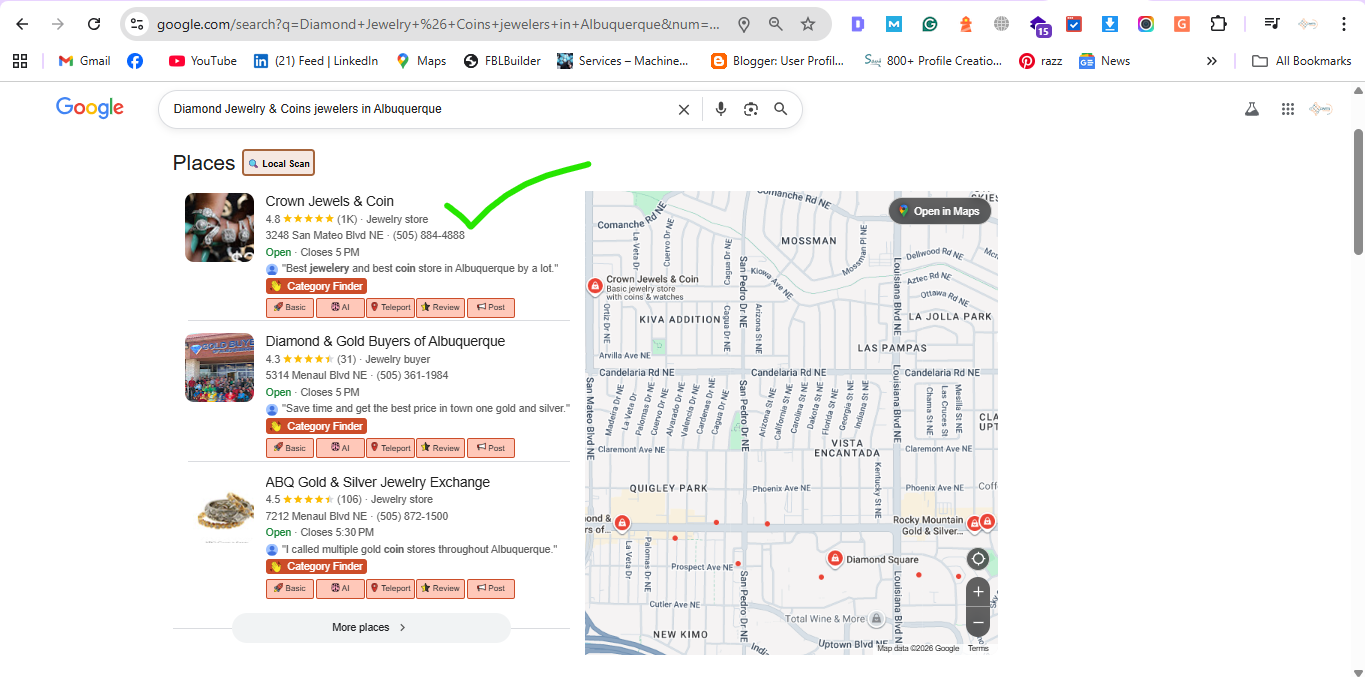This screenshot has width=1365, height=677.
Task: Expand More places list
Action: click(x=371, y=628)
